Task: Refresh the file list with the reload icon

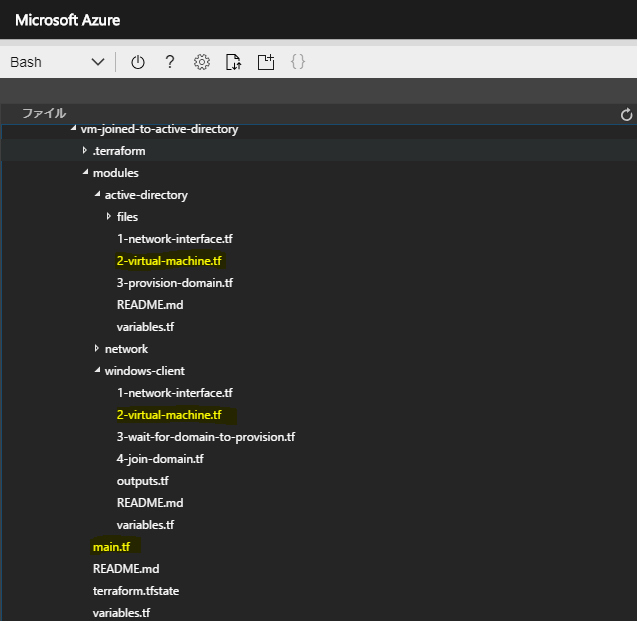Action: (626, 115)
